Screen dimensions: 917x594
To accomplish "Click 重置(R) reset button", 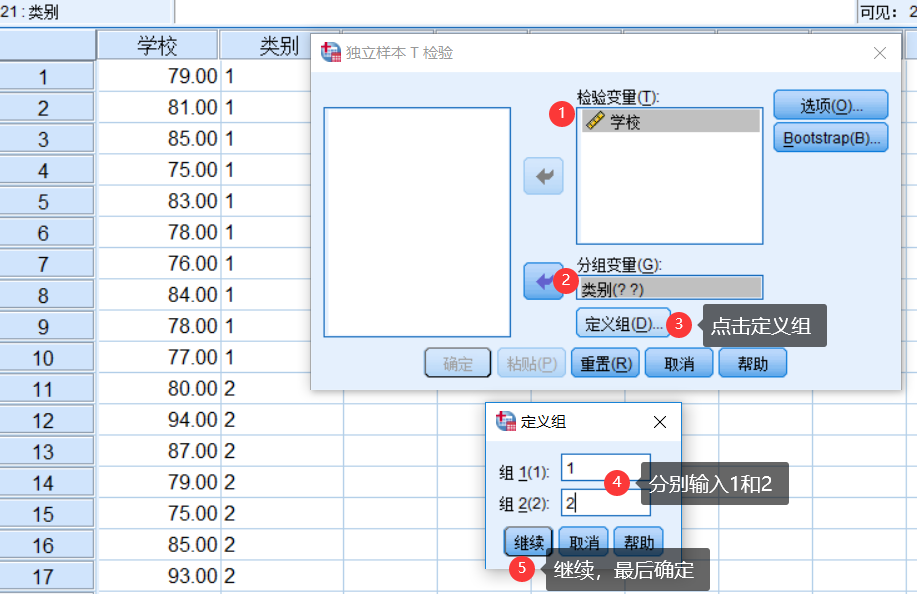I will tap(605, 363).
